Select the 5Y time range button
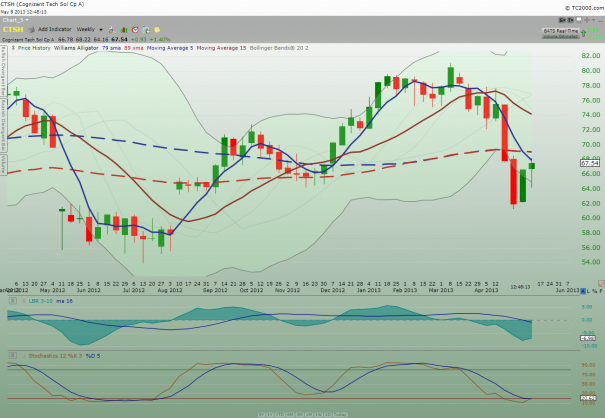Image resolution: width=605 pixels, height=418 pixels. click(261, 415)
